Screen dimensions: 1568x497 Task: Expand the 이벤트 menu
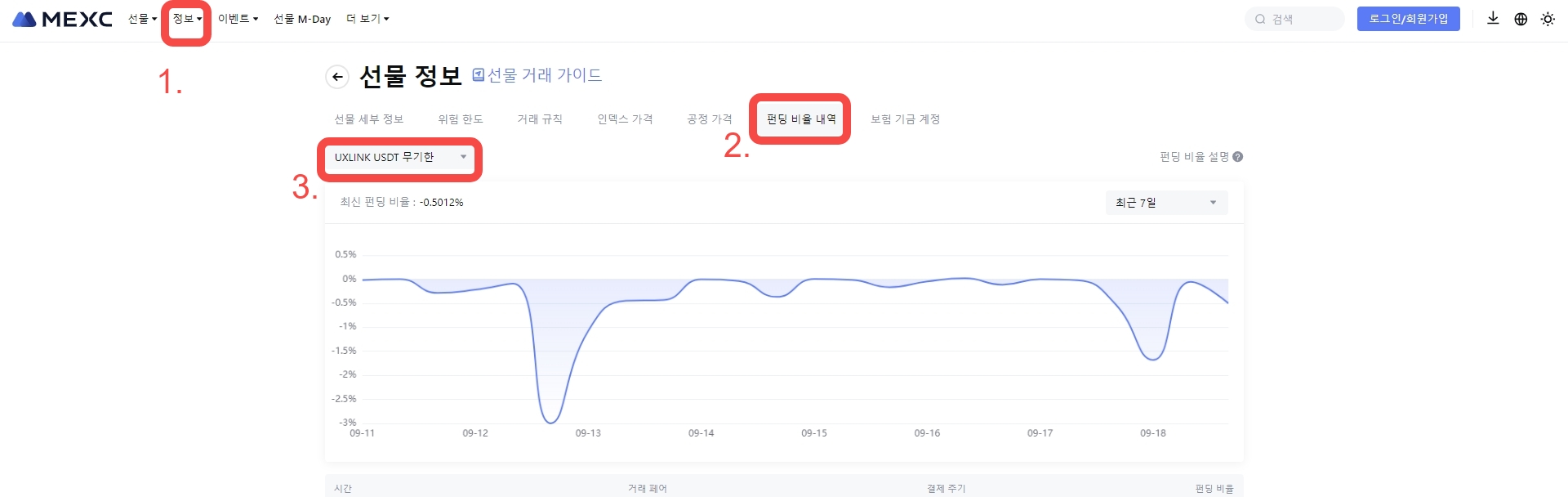pos(238,19)
